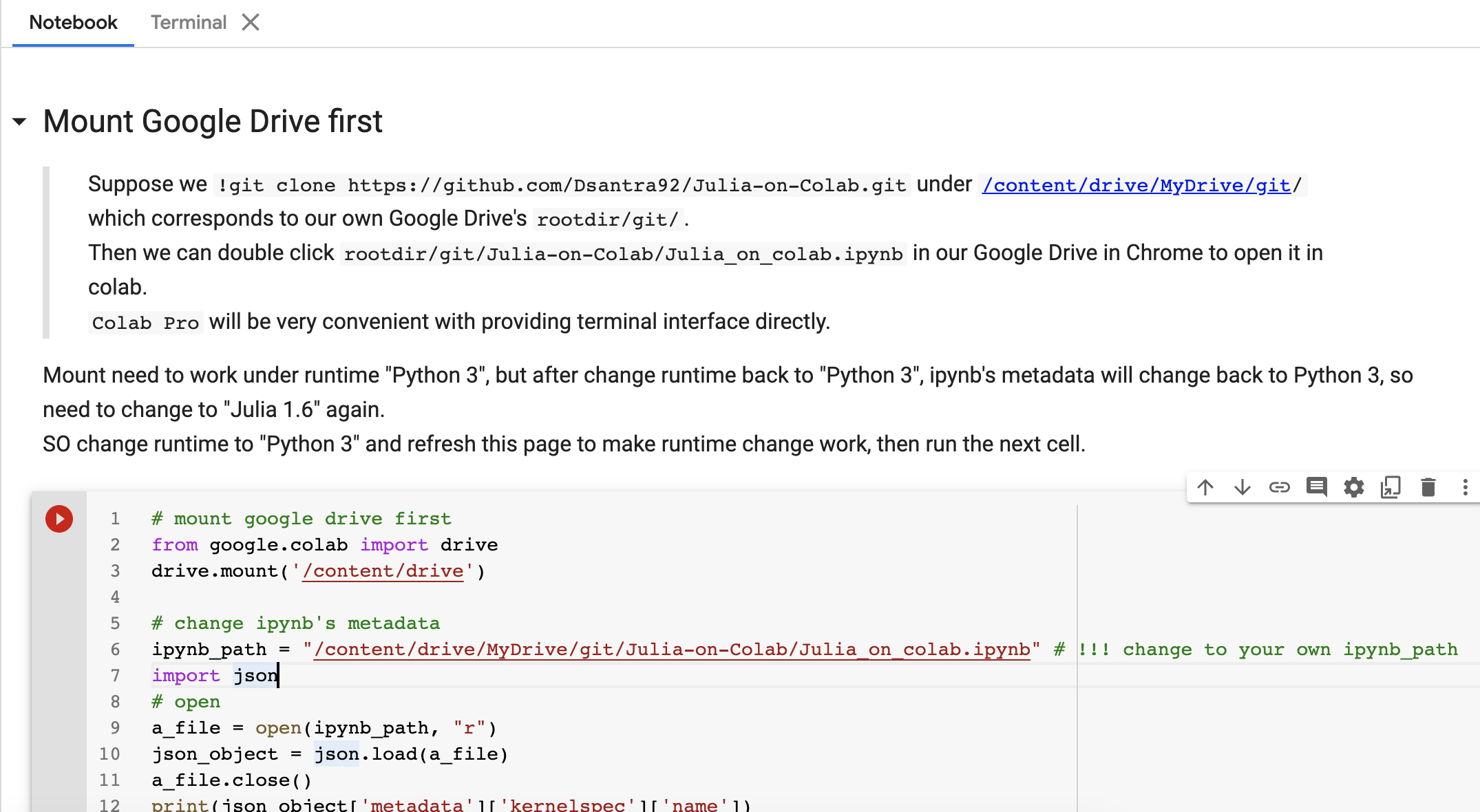Close the Terminal tab
Image resolution: width=1480 pixels, height=812 pixels.
click(251, 23)
